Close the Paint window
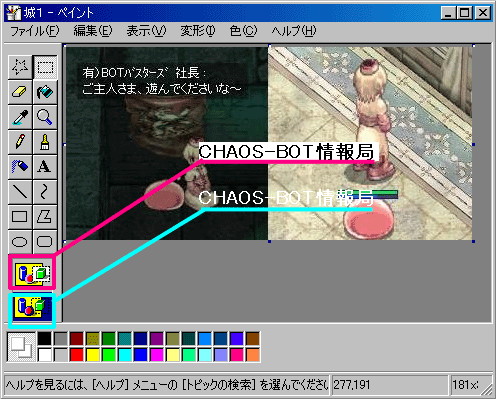Screen dimensions: 496x399 (x=483, y=13)
